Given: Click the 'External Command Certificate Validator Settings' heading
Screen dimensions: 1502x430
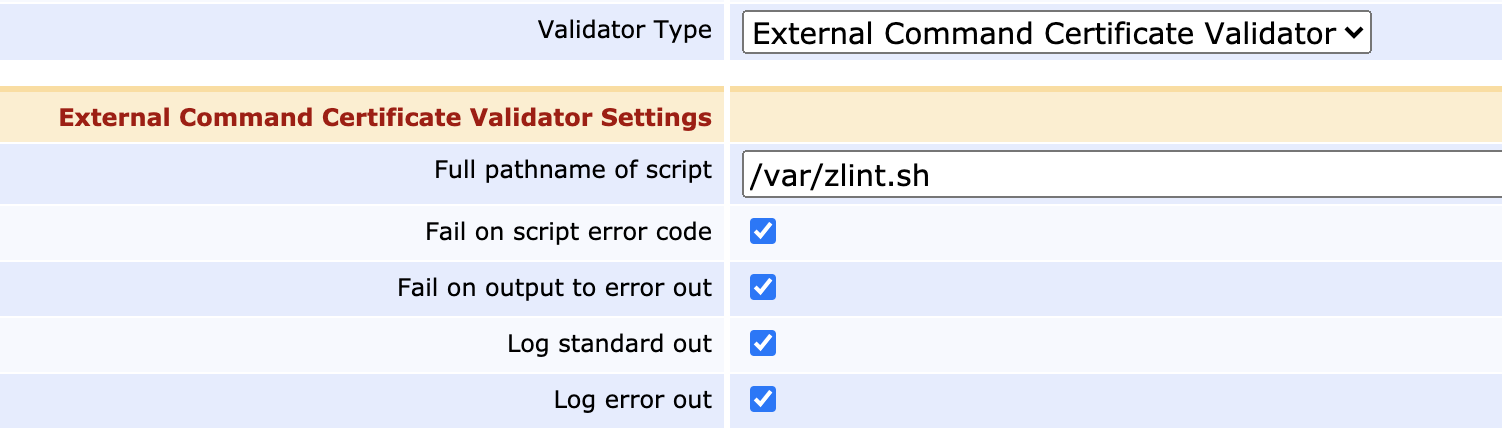Looking at the screenshot, I should 385,118.
